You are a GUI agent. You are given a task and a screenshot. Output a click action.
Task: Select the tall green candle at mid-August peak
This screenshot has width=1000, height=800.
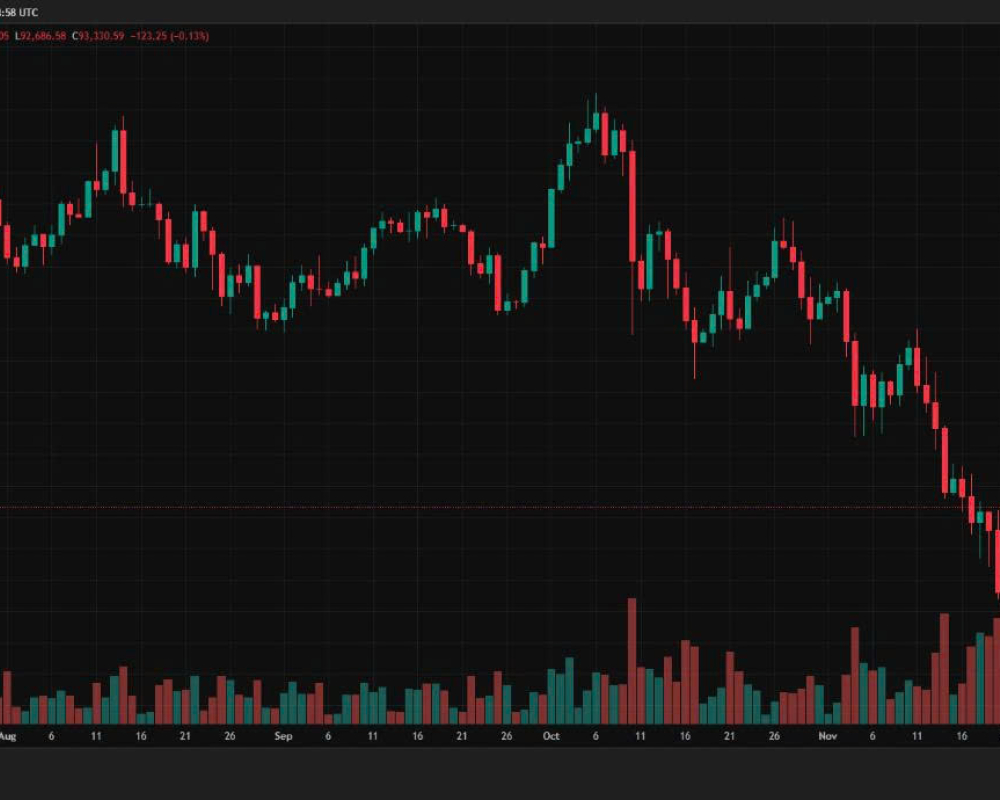115,151
